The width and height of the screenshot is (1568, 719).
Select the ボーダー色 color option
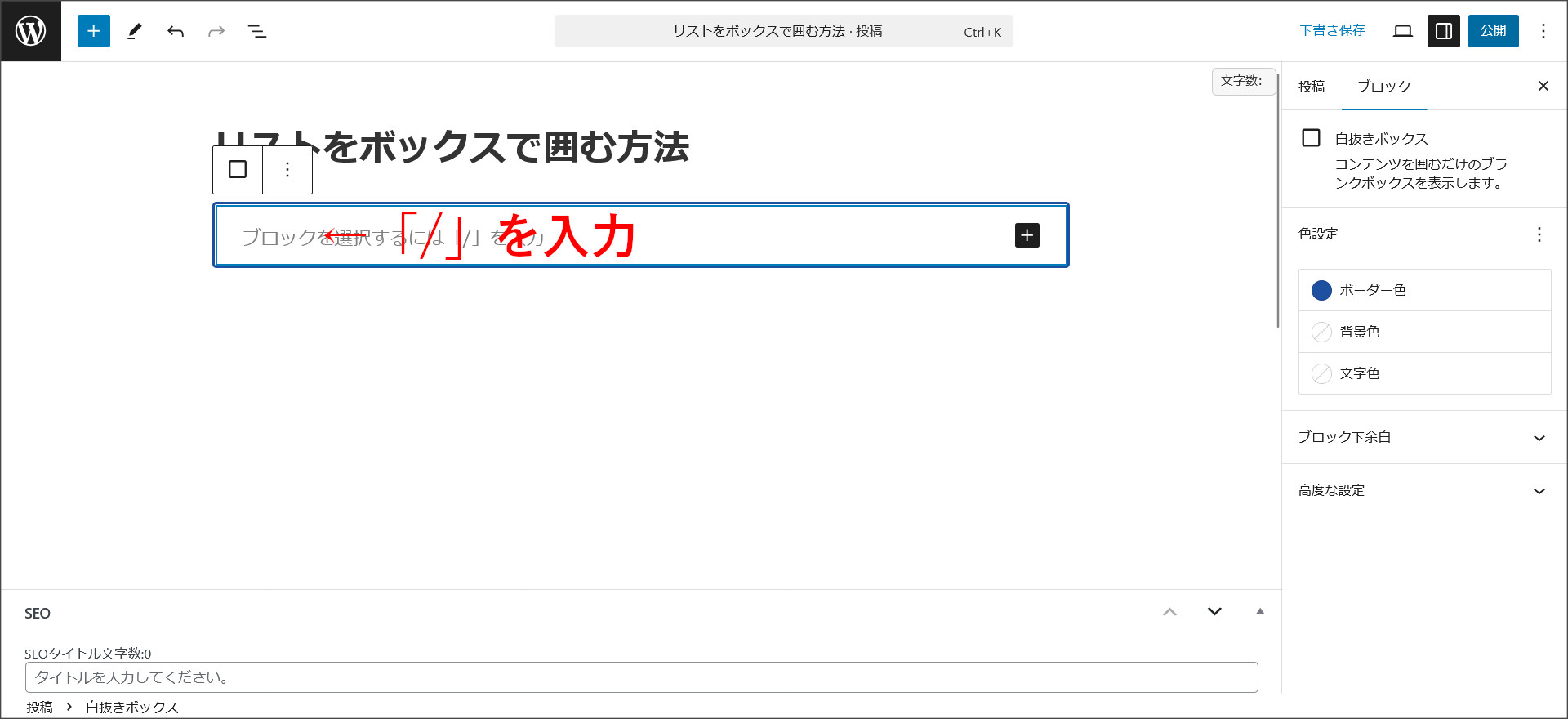coord(1425,290)
